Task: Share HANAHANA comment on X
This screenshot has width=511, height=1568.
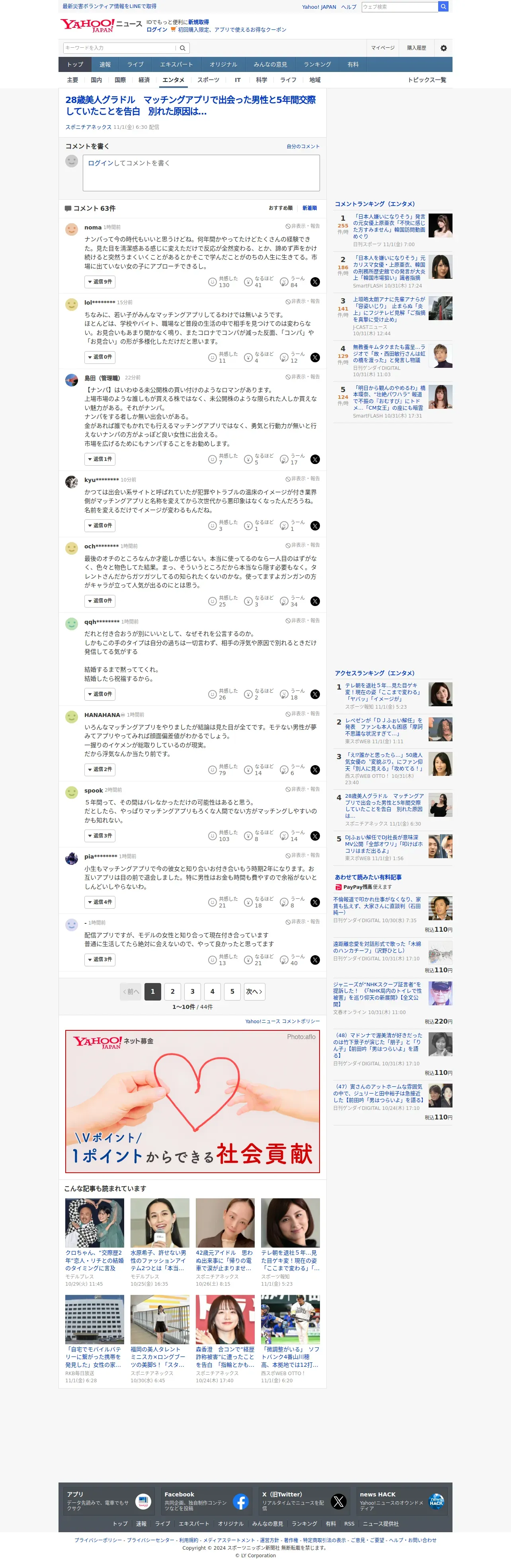Action: (315, 770)
